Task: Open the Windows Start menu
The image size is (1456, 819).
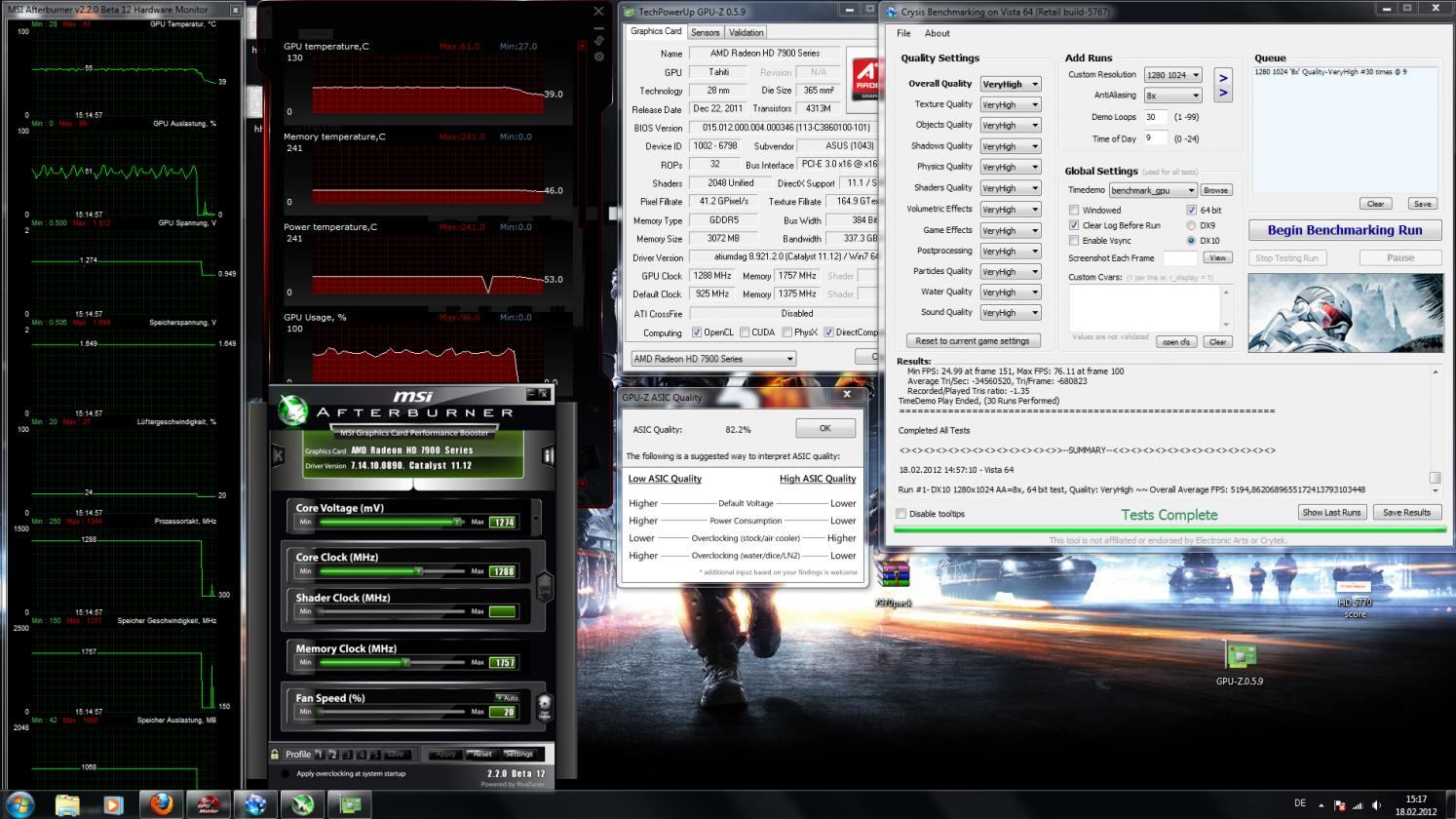Action: click(19, 804)
